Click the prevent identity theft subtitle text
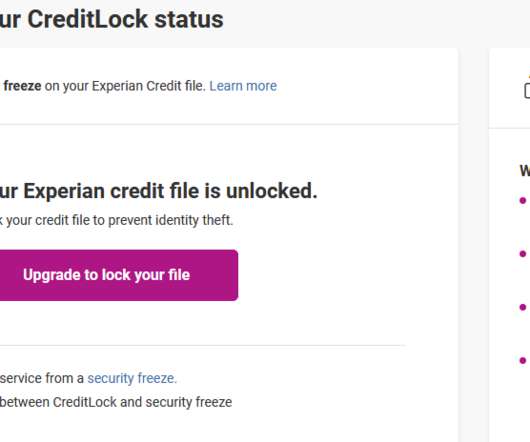This screenshot has height=442, width=530. pos(116,220)
